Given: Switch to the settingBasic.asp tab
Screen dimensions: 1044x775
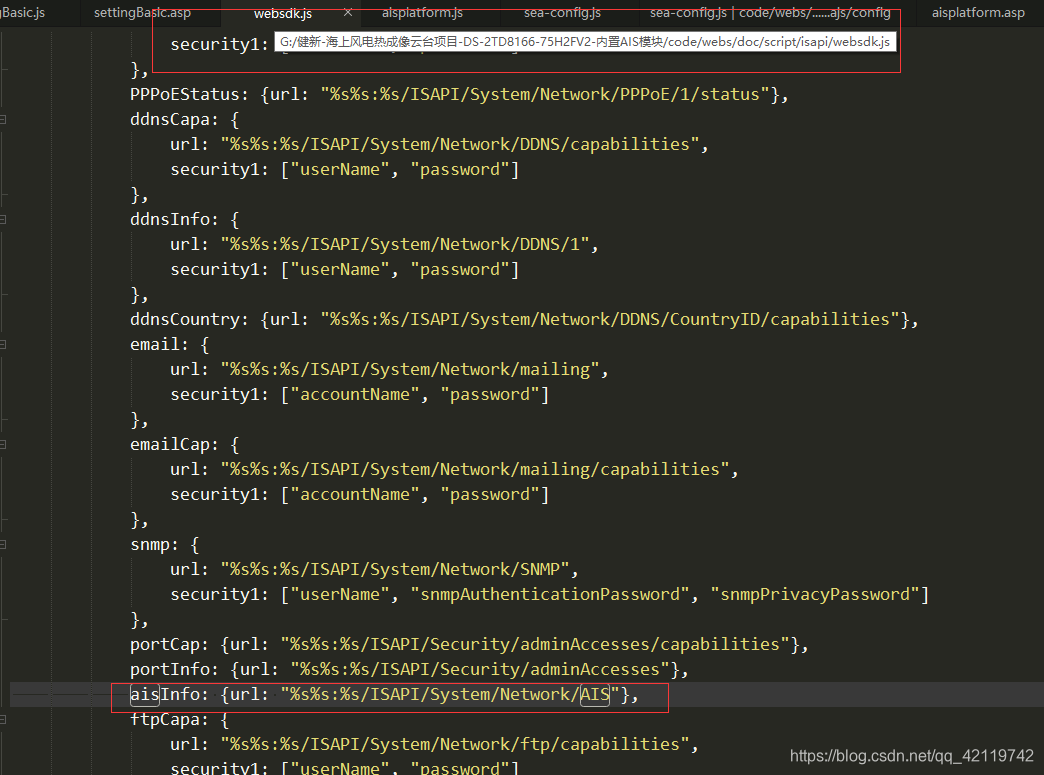Looking at the screenshot, I should point(142,13).
